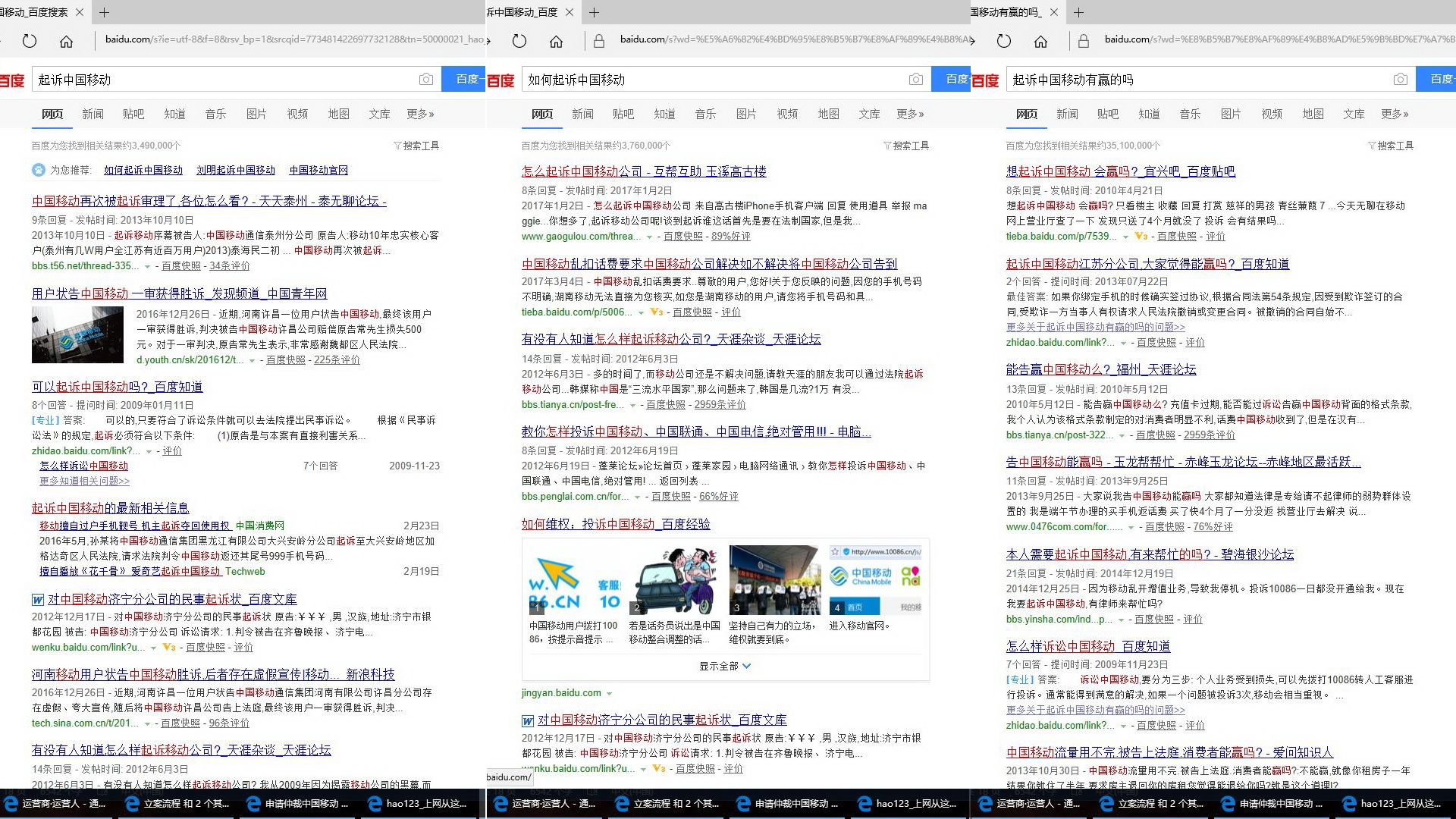Open result 能告赢中国移动么? 福州_天涯论坛
The image size is (1456, 819).
[1101, 369]
